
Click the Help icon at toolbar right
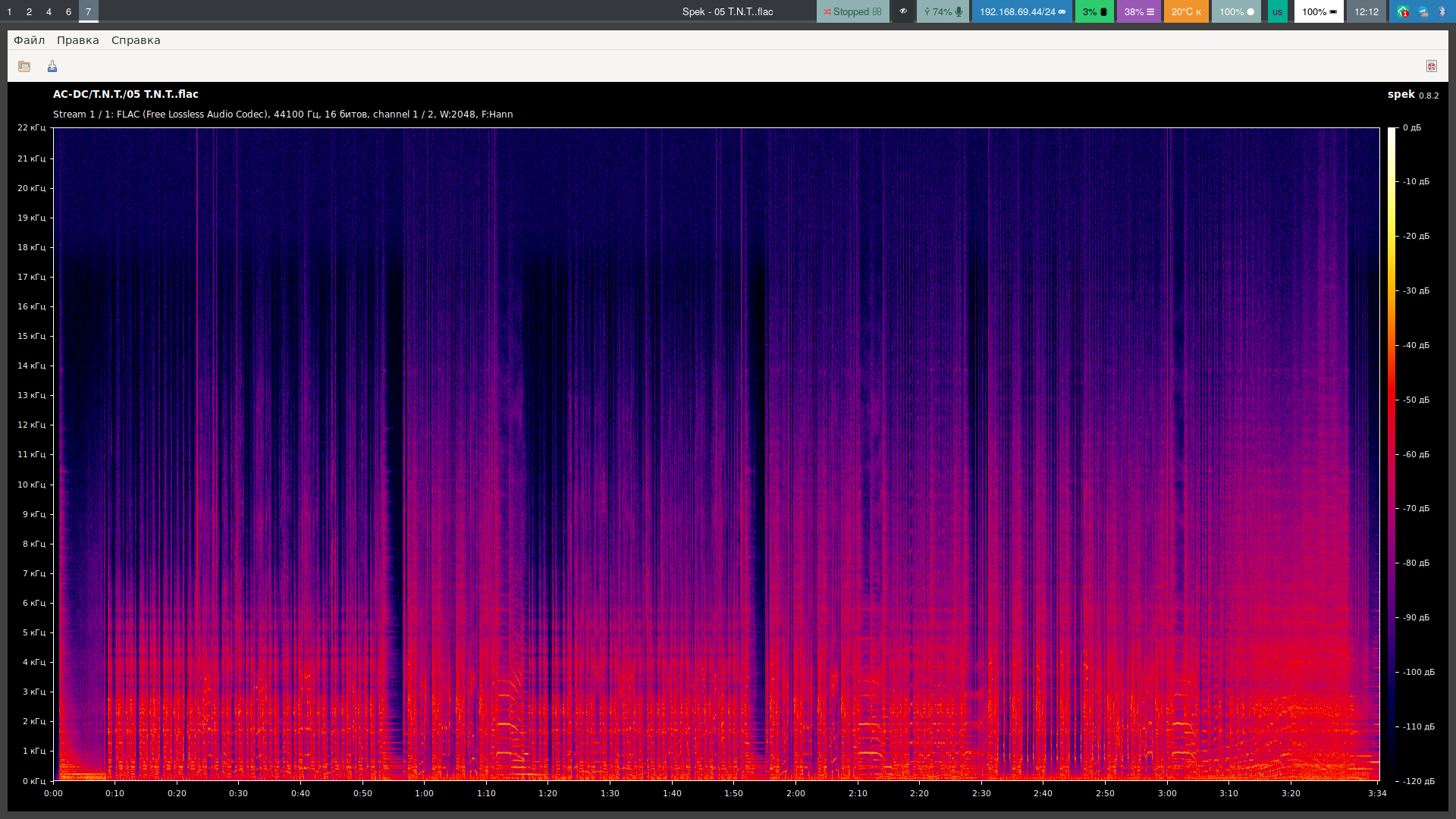pyautogui.click(x=1431, y=67)
